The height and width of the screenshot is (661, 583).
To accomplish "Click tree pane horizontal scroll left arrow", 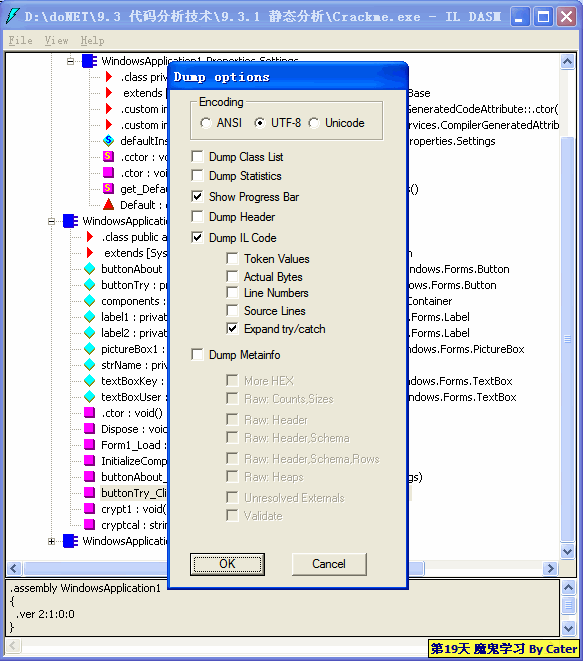I will tap(13, 568).
